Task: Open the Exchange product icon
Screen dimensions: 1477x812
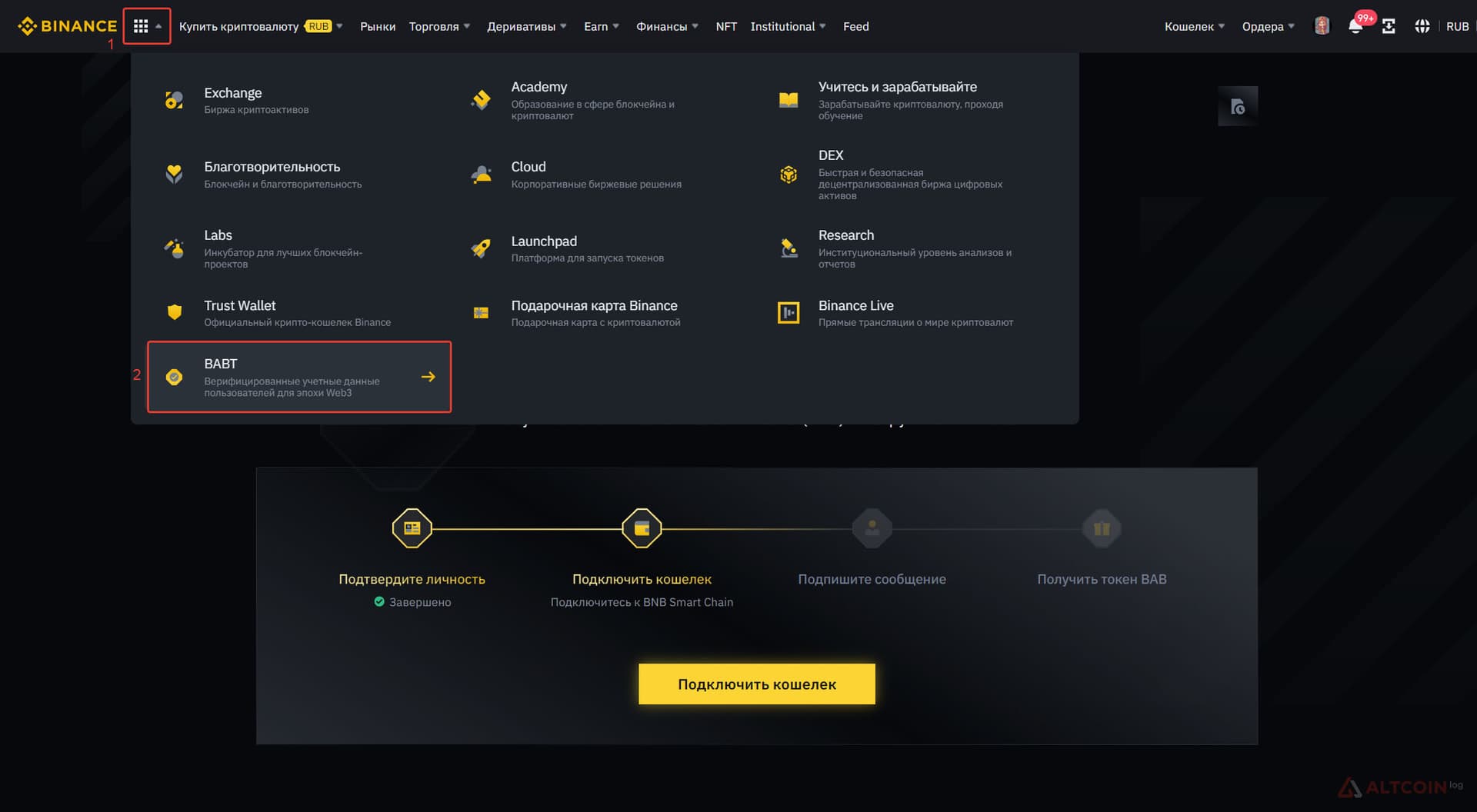Action: [175, 100]
